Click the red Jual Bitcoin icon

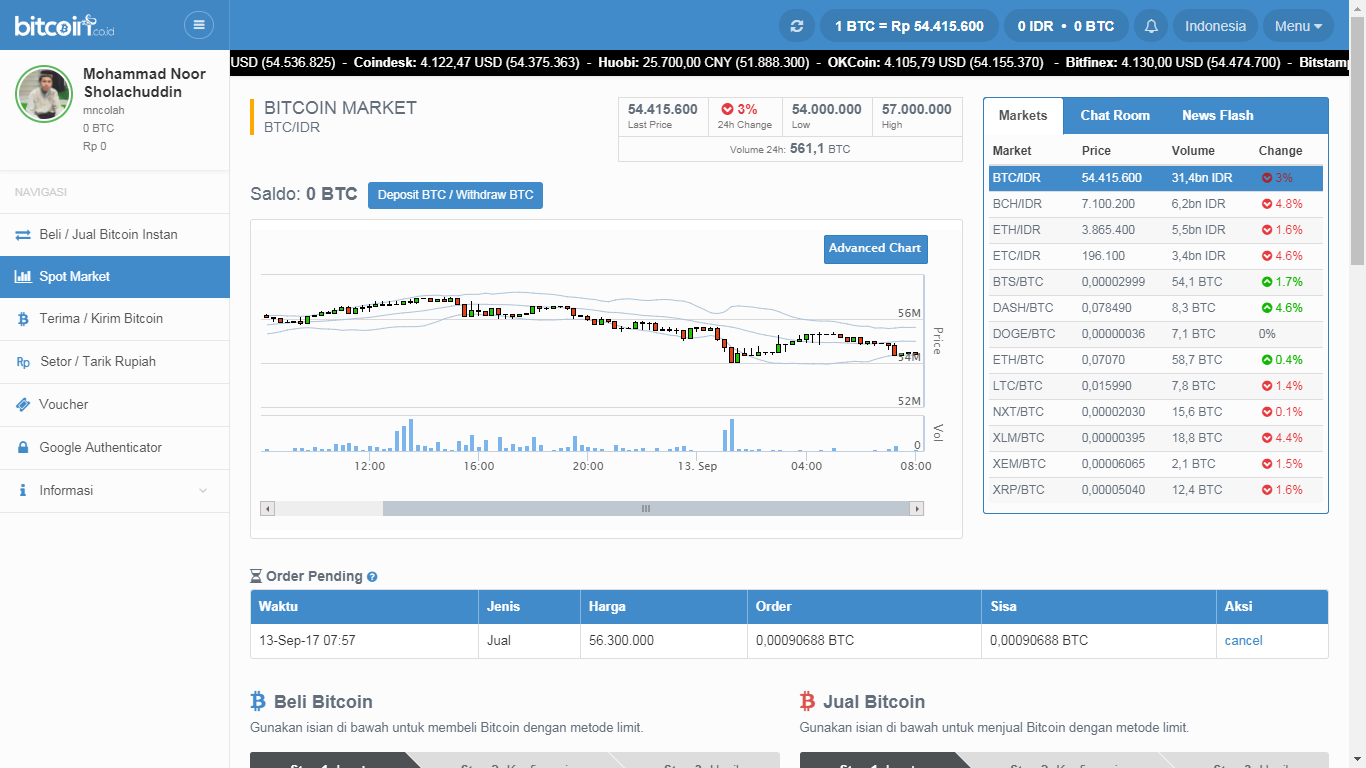pos(808,701)
